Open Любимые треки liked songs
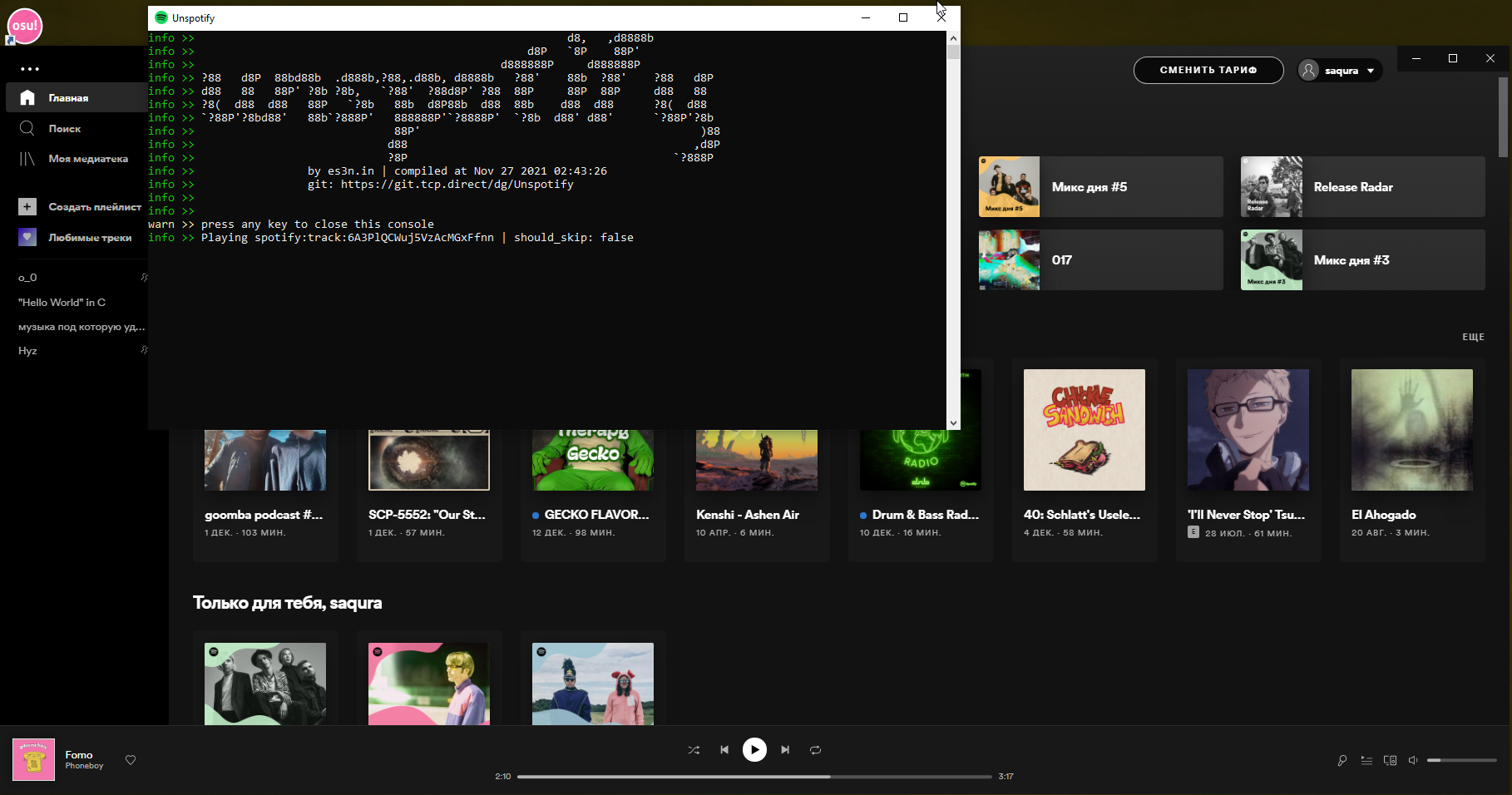Screen dimensions: 1512x795 click(x=77, y=237)
